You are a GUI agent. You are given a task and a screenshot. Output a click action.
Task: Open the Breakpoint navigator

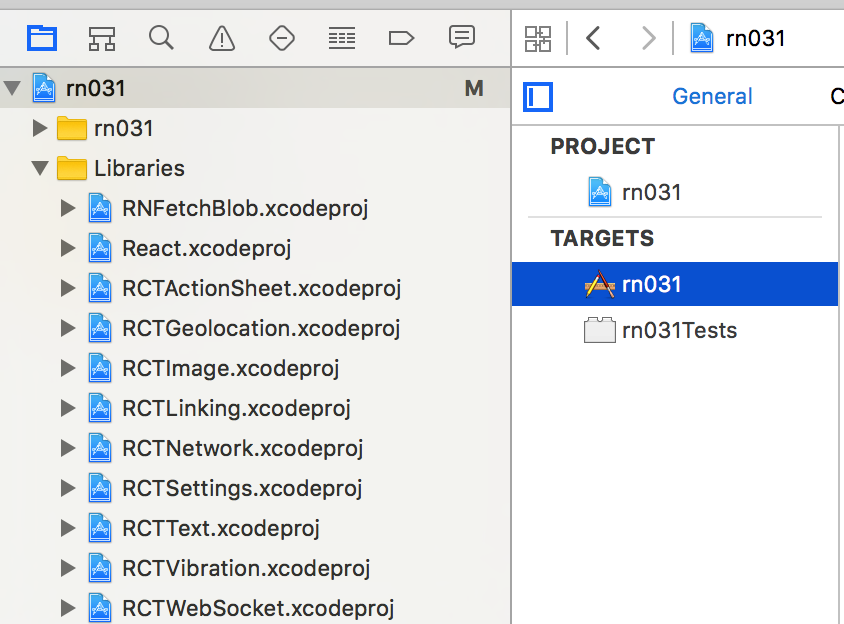click(401, 38)
